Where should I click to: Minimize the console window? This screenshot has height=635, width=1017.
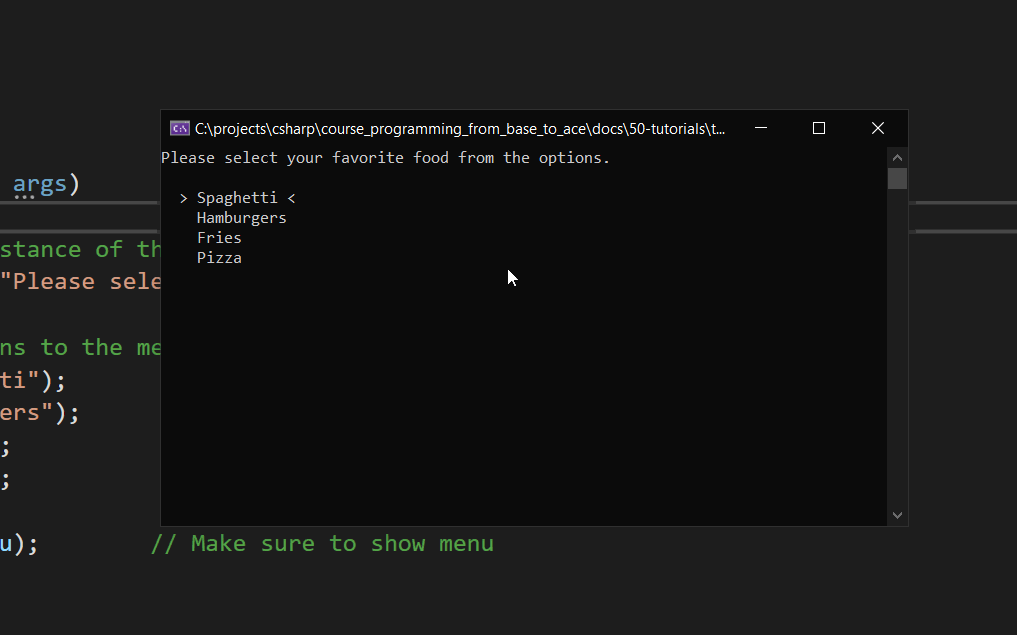click(x=761, y=128)
